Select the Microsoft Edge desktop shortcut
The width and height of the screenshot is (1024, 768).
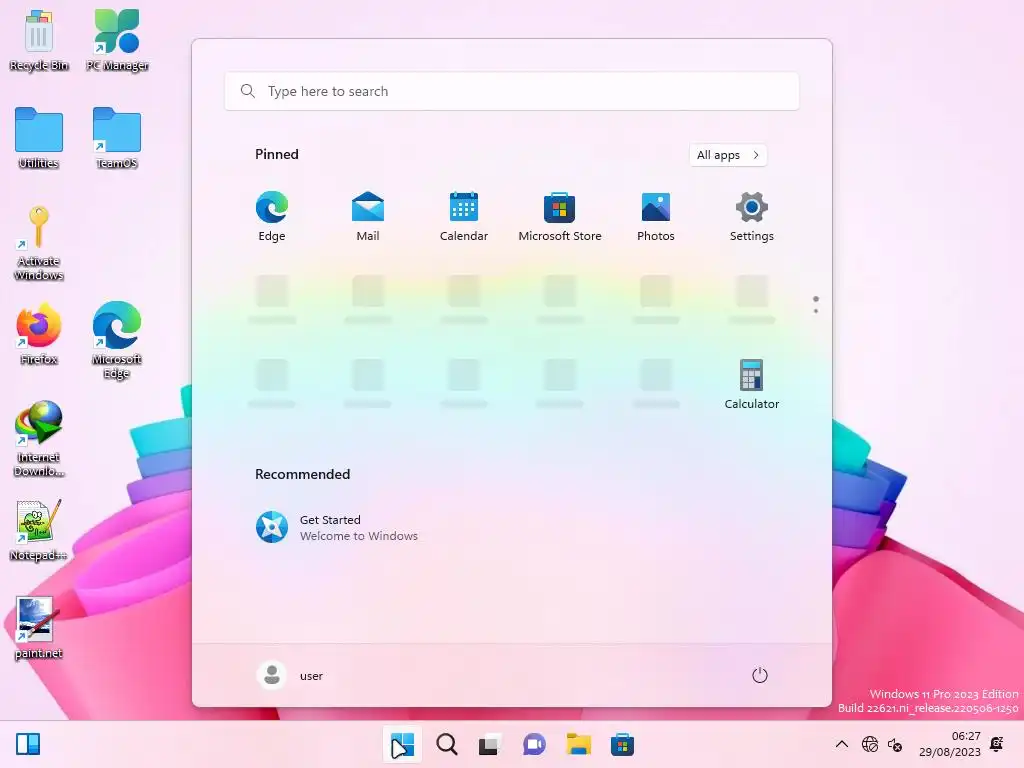coord(117,340)
